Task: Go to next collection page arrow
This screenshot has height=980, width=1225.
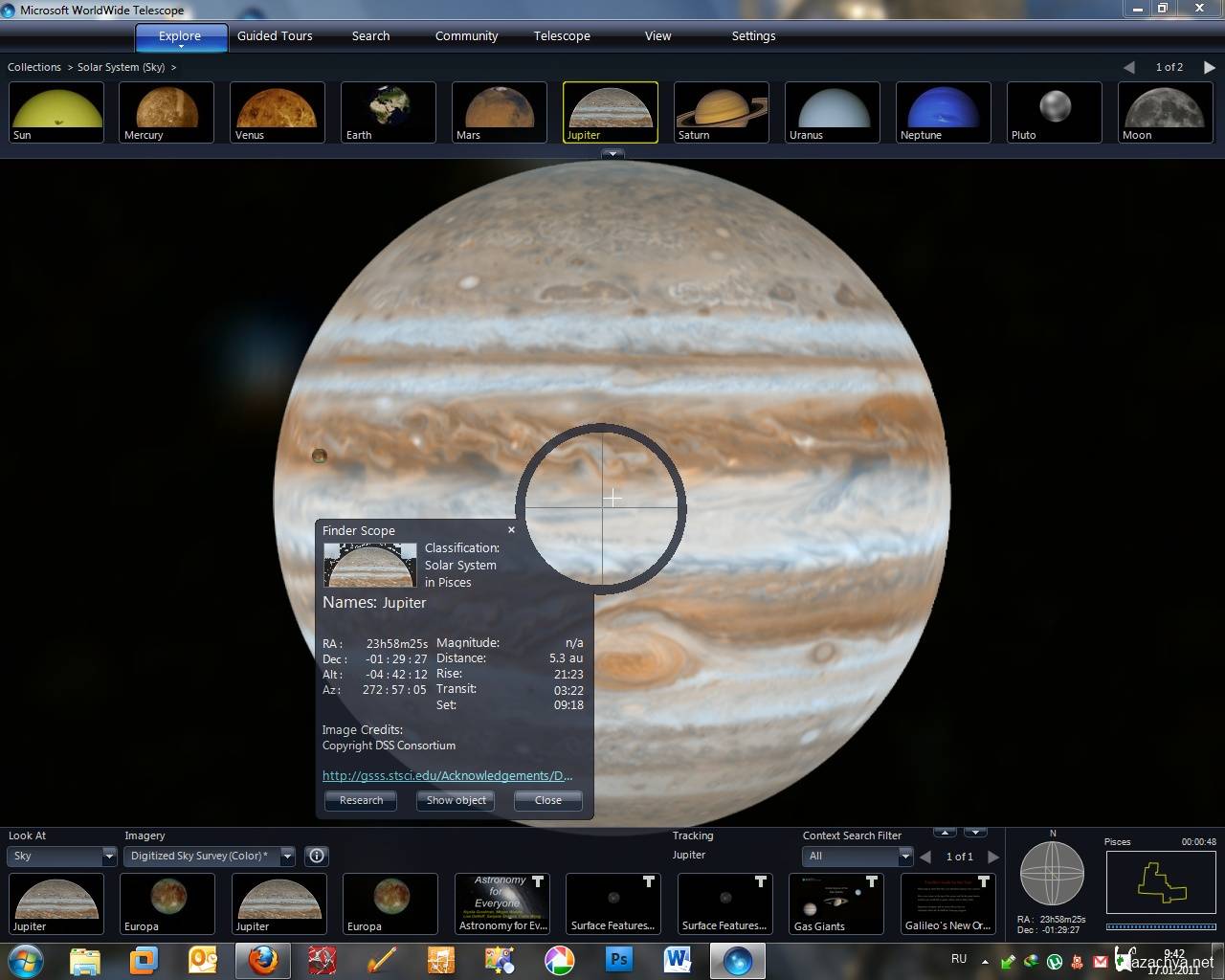Action: point(1209,67)
